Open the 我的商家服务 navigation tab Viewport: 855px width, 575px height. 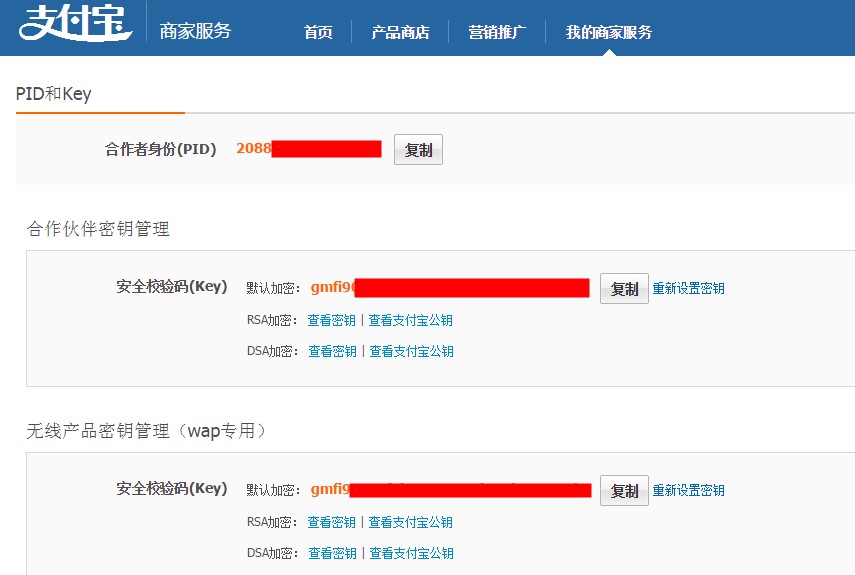[x=609, y=32]
